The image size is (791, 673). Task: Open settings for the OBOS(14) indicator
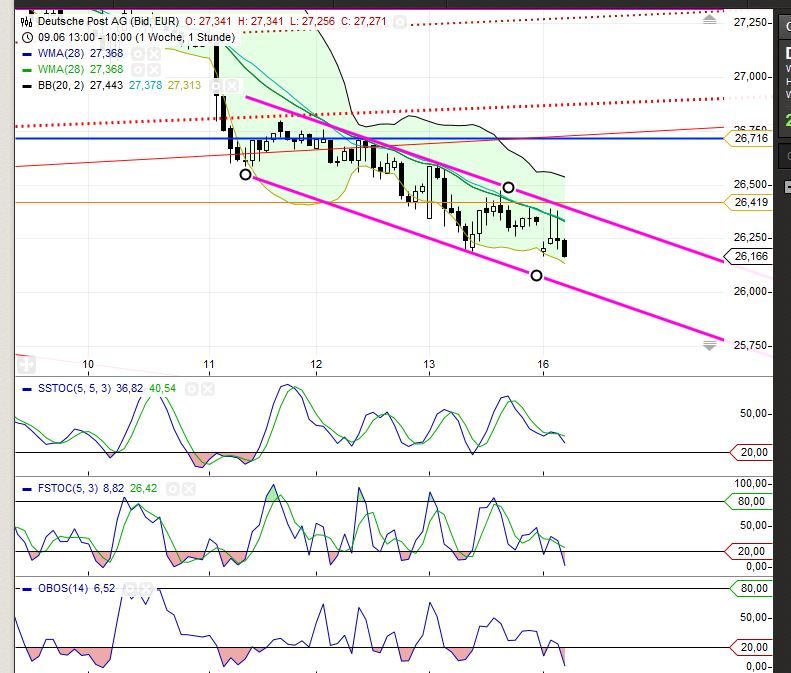click(x=130, y=589)
